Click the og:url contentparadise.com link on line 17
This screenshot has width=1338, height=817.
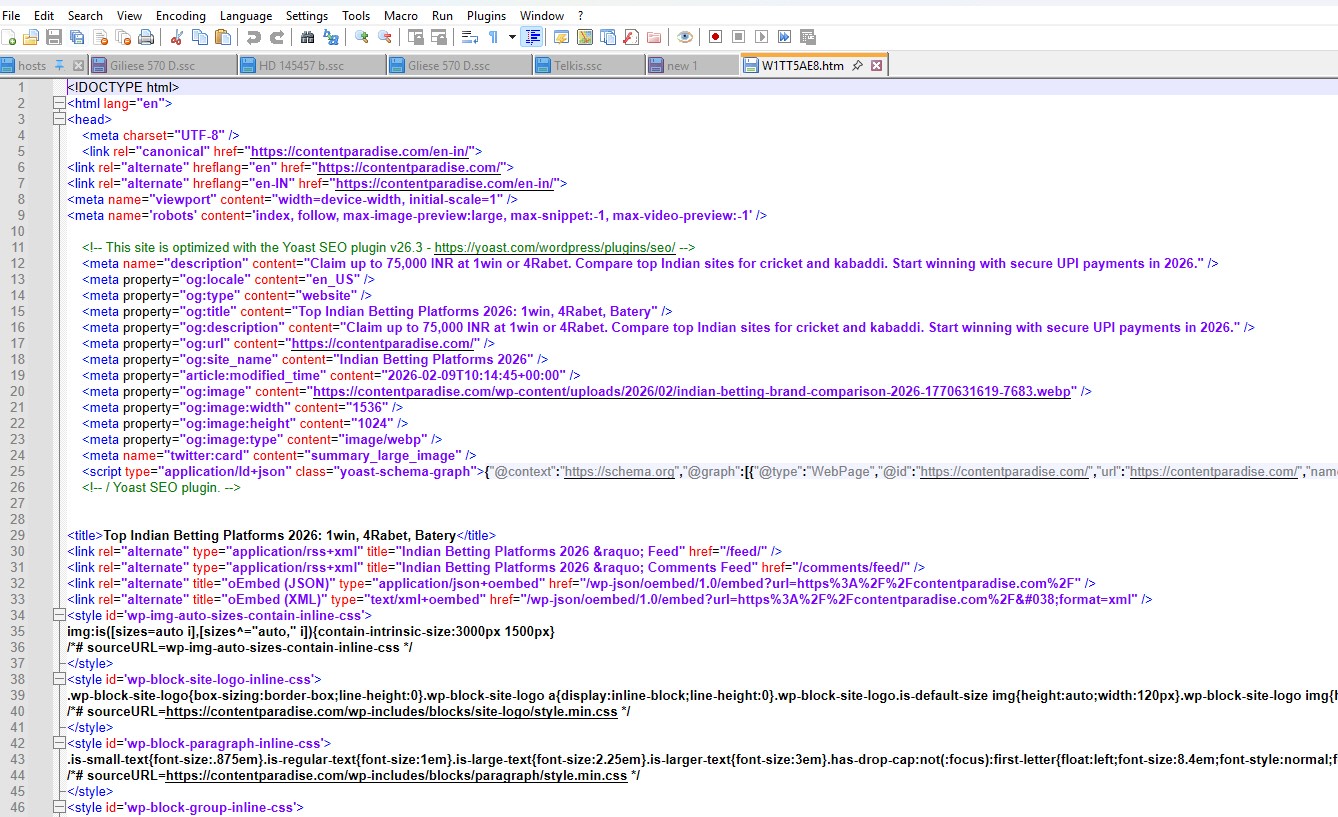382,343
